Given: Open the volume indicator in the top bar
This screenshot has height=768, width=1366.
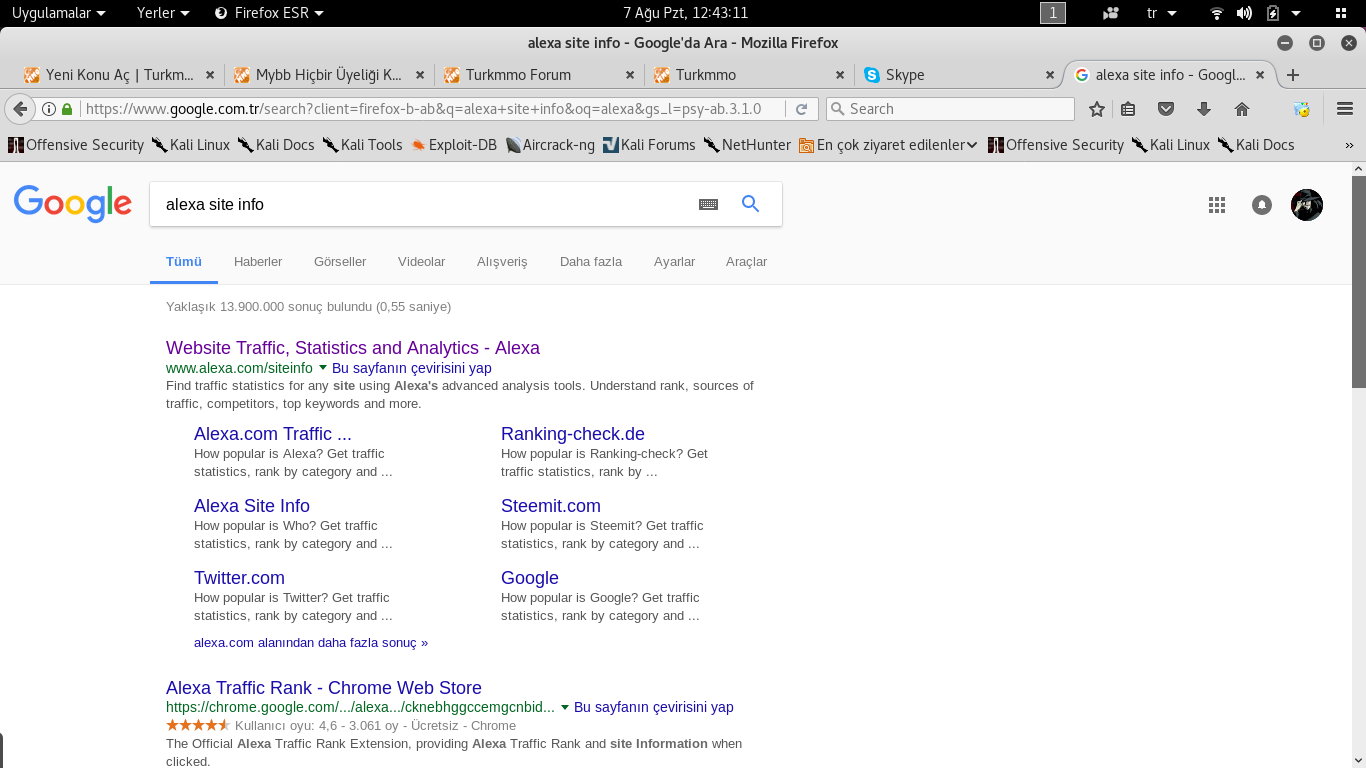Looking at the screenshot, I should pos(1244,13).
